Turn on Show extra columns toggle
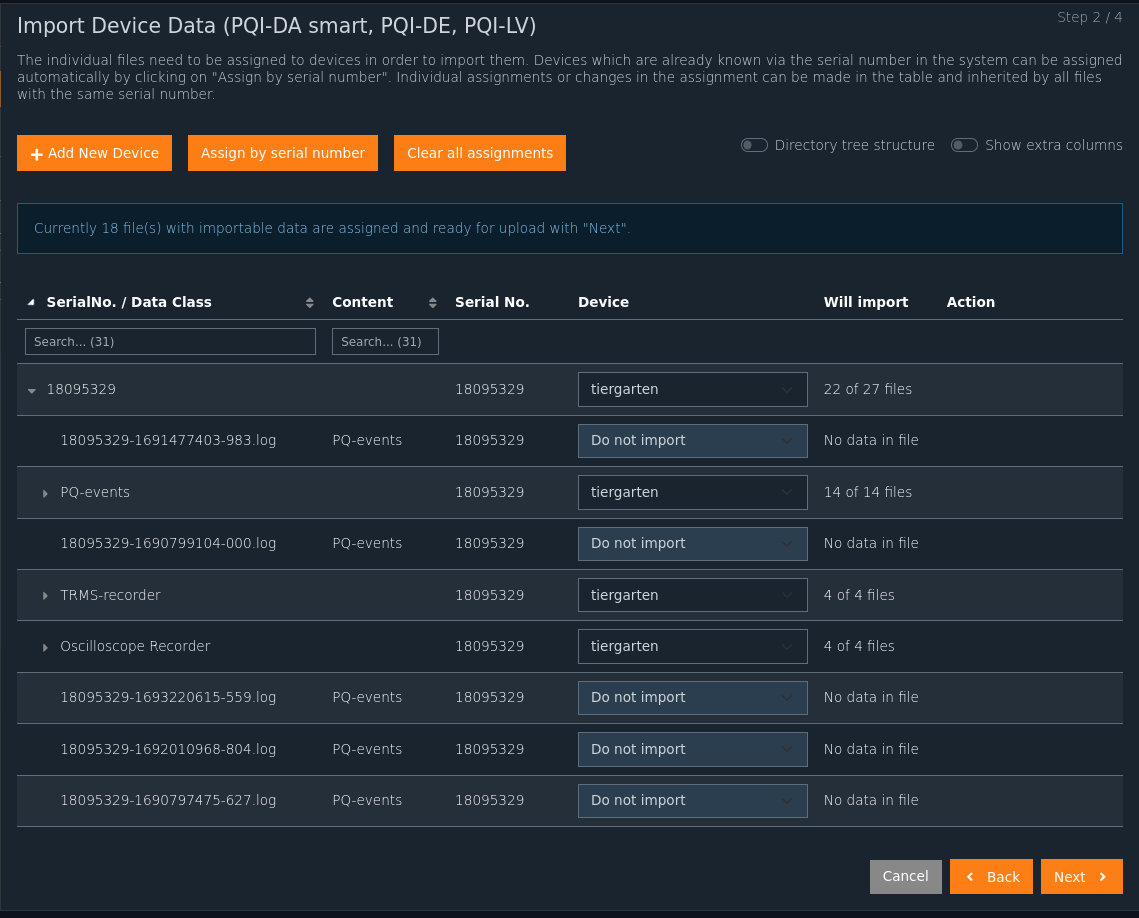Screen dimensions: 1139x918 pyautogui.click(x=964, y=145)
